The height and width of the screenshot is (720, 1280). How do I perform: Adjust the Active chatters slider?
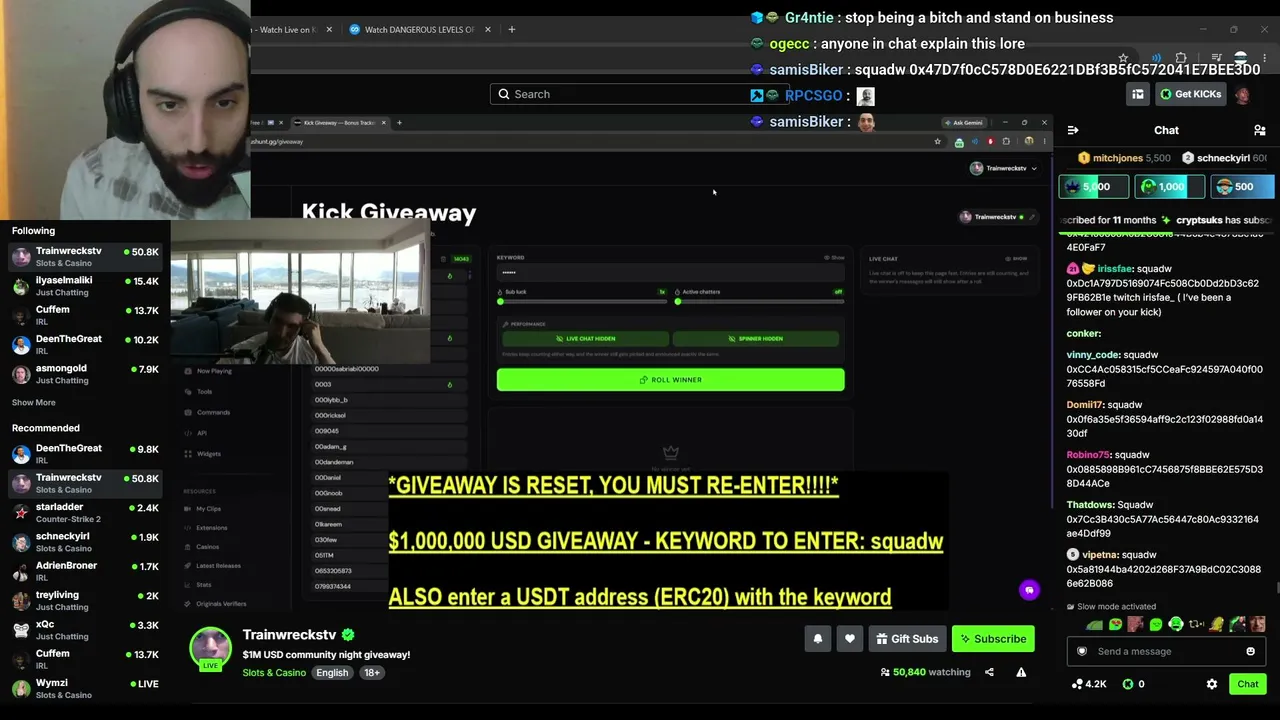pyautogui.click(x=759, y=301)
